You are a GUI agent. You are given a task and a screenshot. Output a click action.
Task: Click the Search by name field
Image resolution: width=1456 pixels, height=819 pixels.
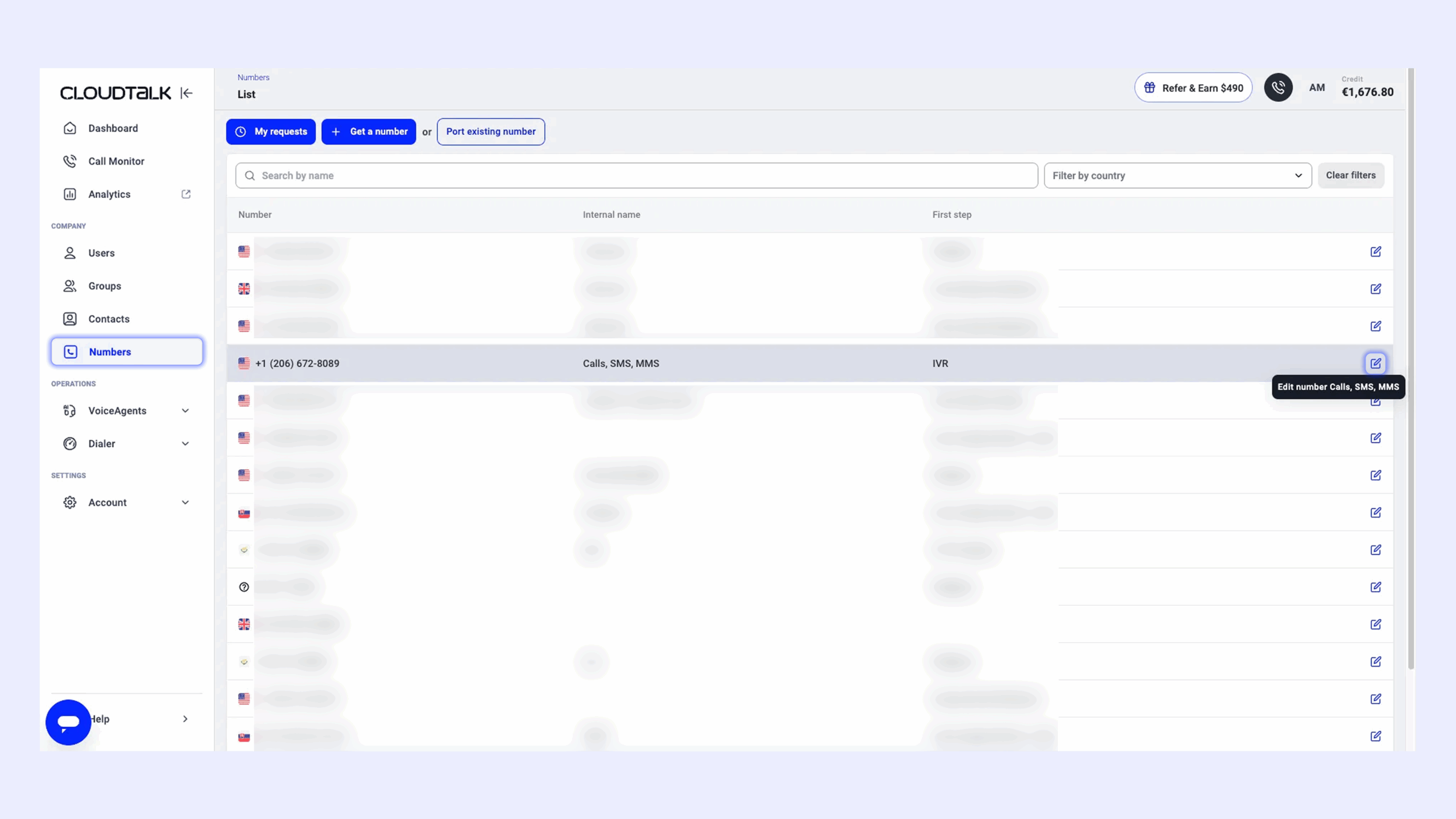pos(637,176)
